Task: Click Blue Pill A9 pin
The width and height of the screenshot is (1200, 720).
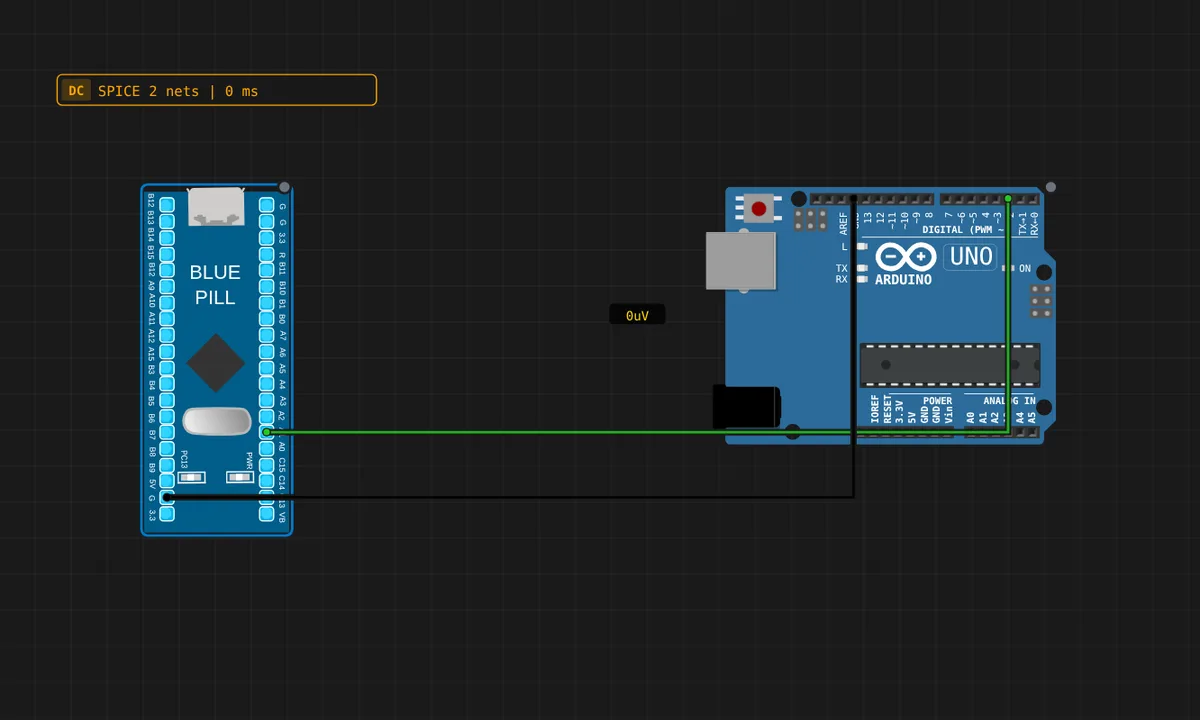Action: [167, 285]
